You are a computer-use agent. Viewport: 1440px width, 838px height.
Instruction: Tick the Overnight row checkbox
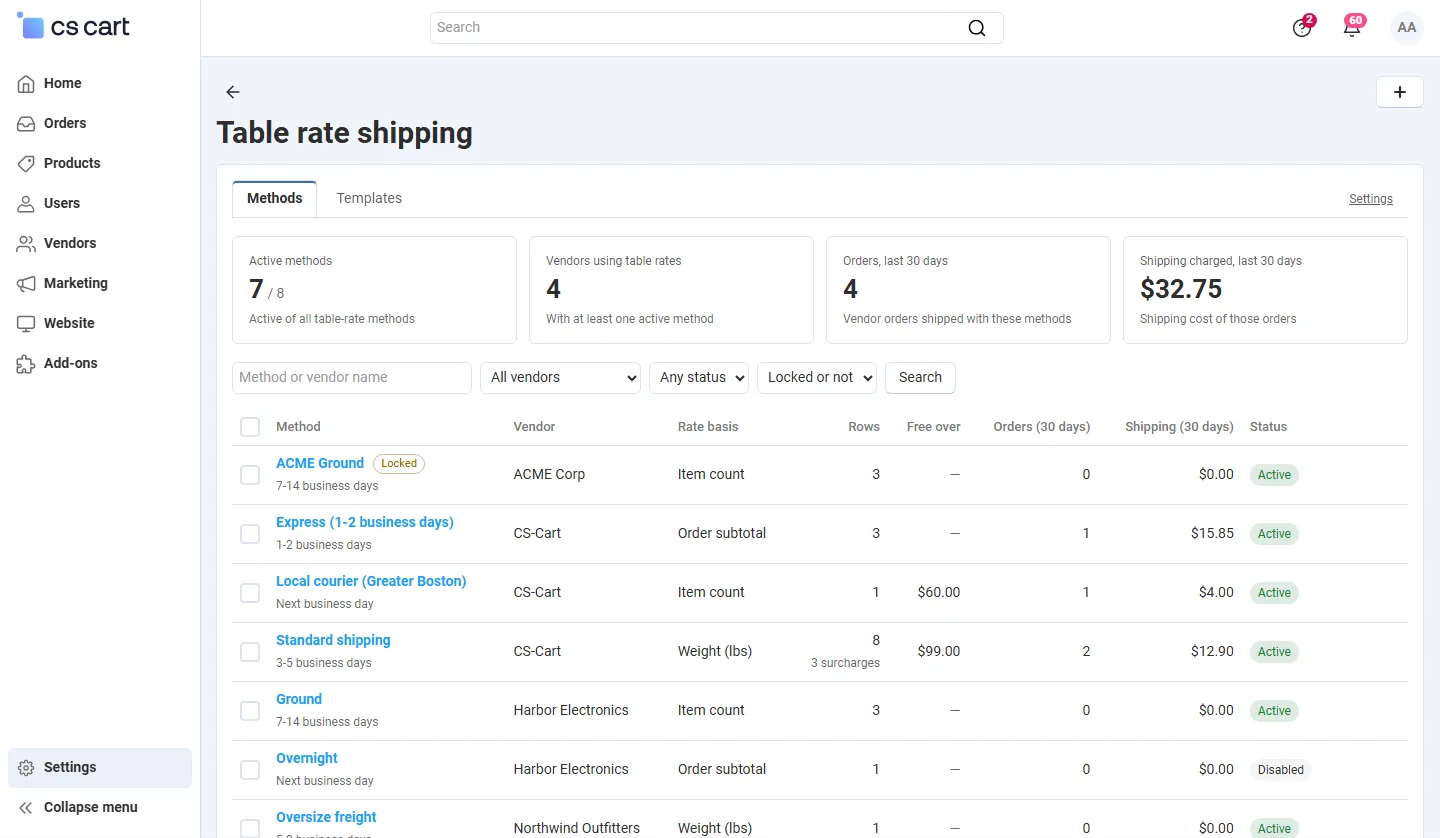pos(250,770)
